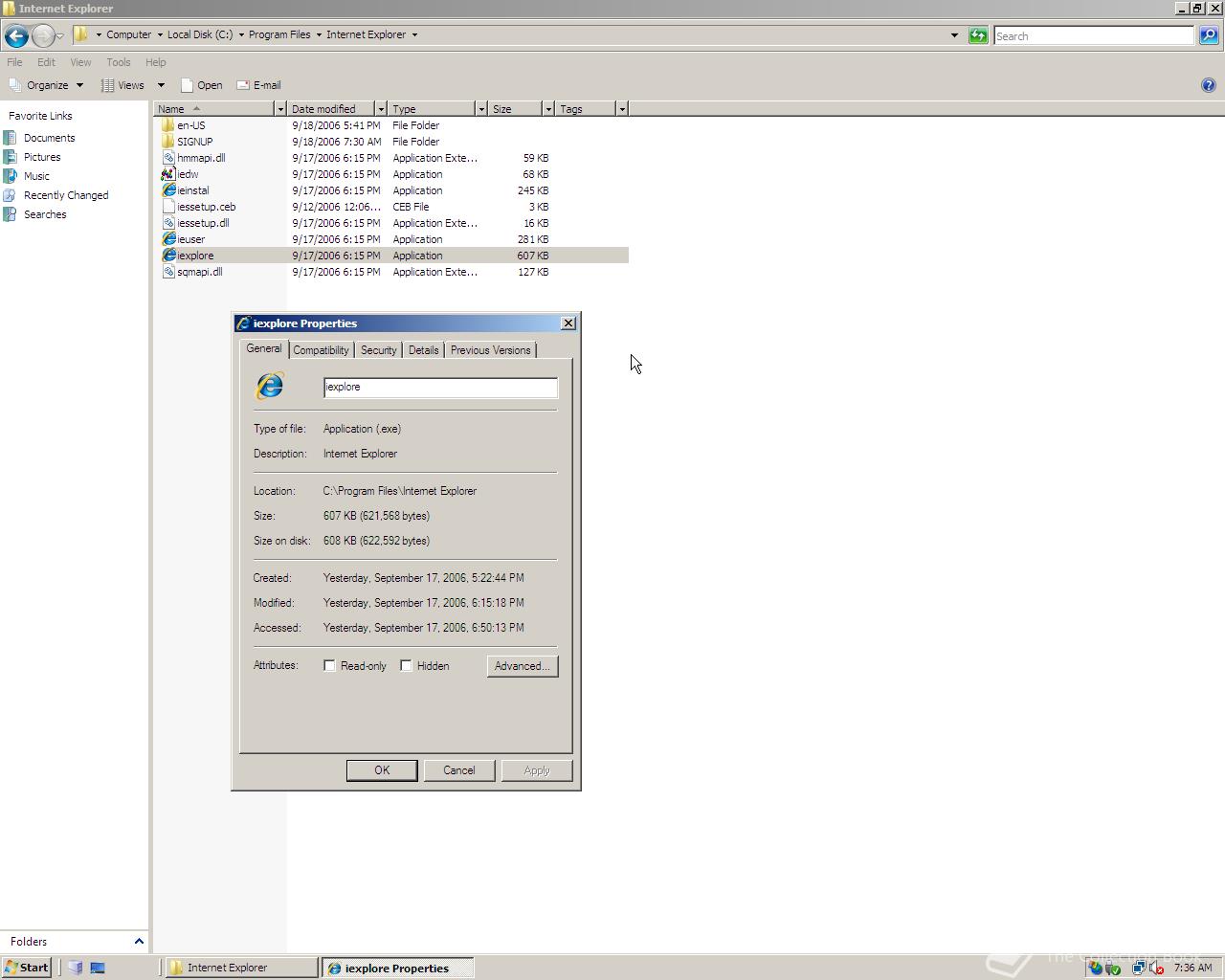The image size is (1225, 980).
Task: Open Music favorite link
Action: tap(36, 176)
